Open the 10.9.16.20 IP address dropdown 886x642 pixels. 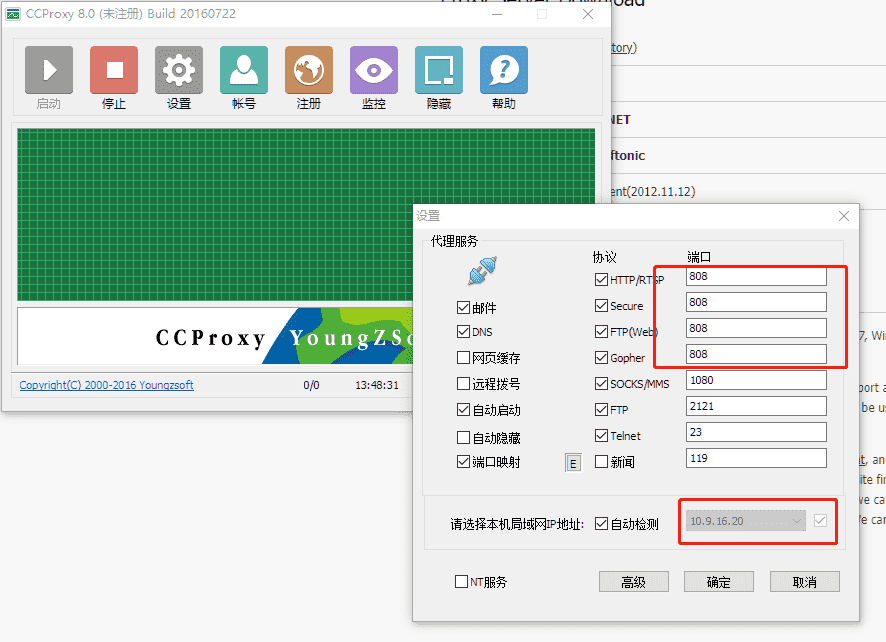(746, 521)
